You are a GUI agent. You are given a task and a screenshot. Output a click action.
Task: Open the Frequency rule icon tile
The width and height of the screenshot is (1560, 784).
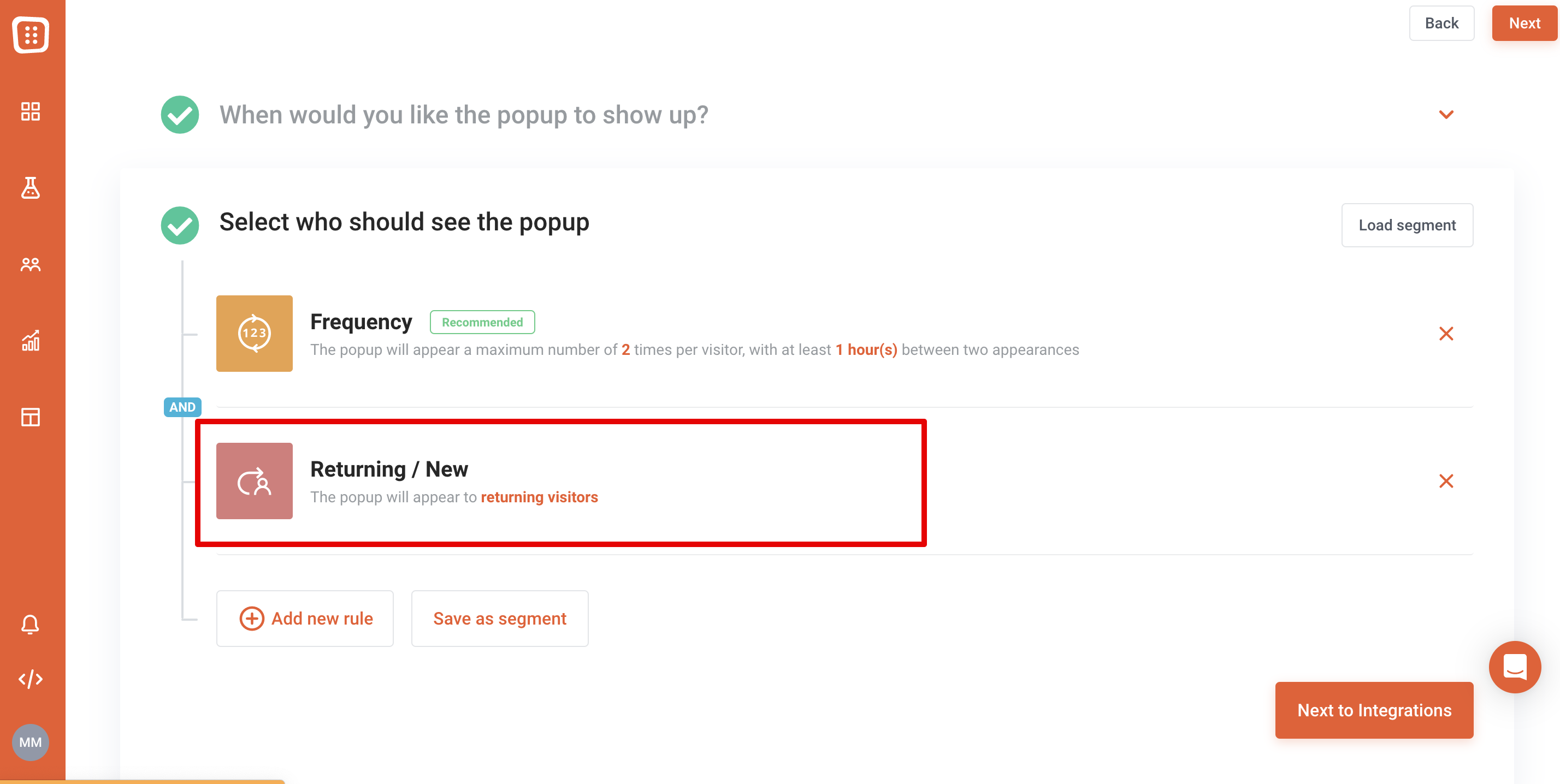255,334
